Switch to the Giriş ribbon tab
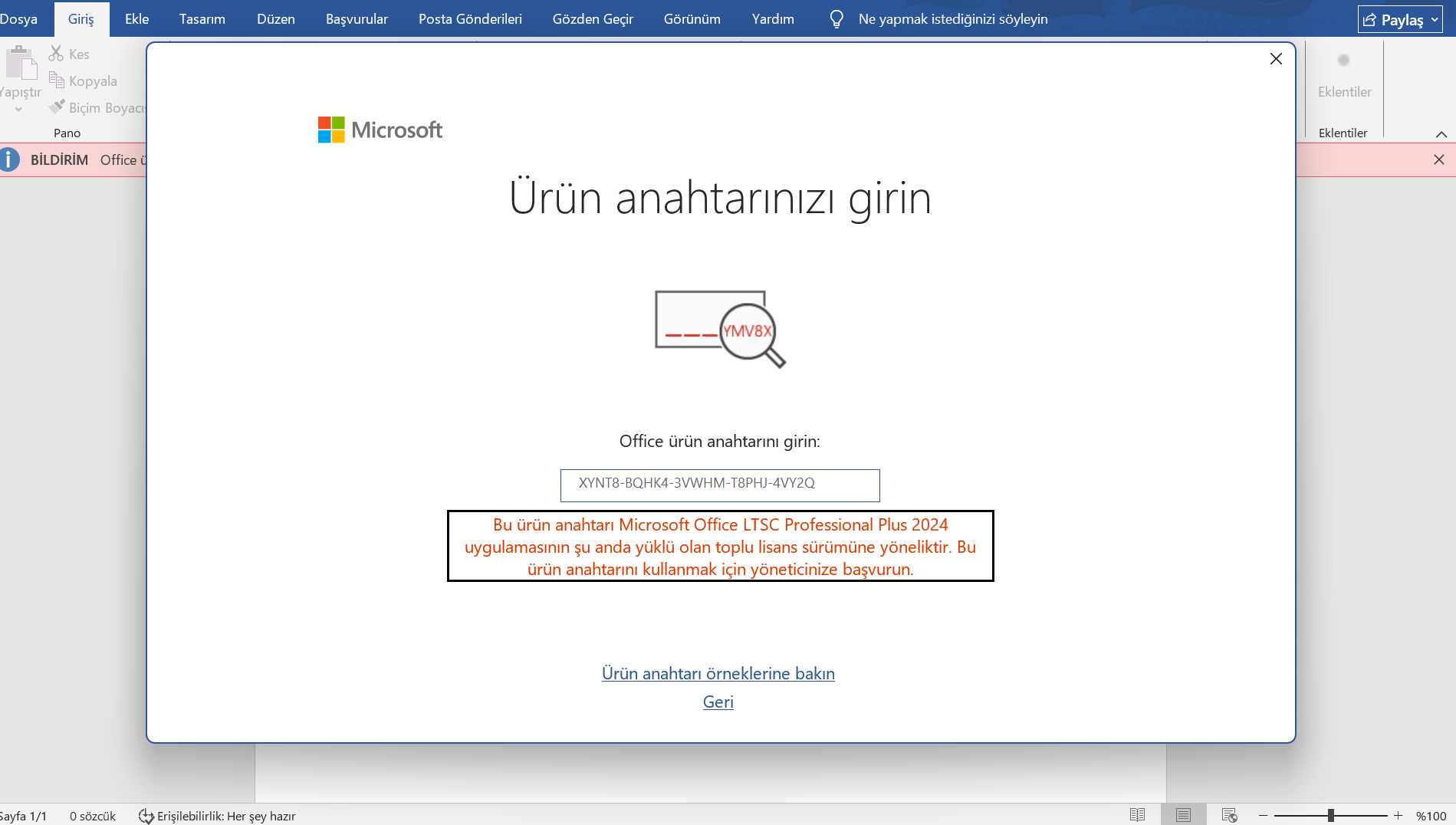 pos(81,18)
